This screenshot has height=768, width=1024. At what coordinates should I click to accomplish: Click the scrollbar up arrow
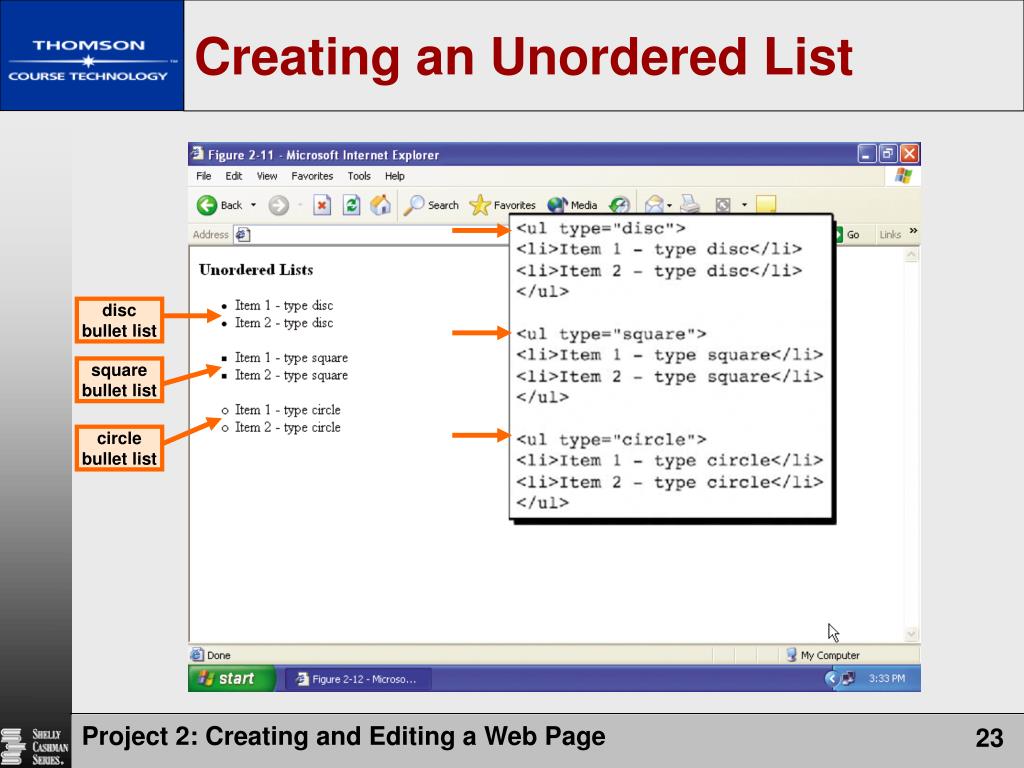pyautogui.click(x=912, y=255)
